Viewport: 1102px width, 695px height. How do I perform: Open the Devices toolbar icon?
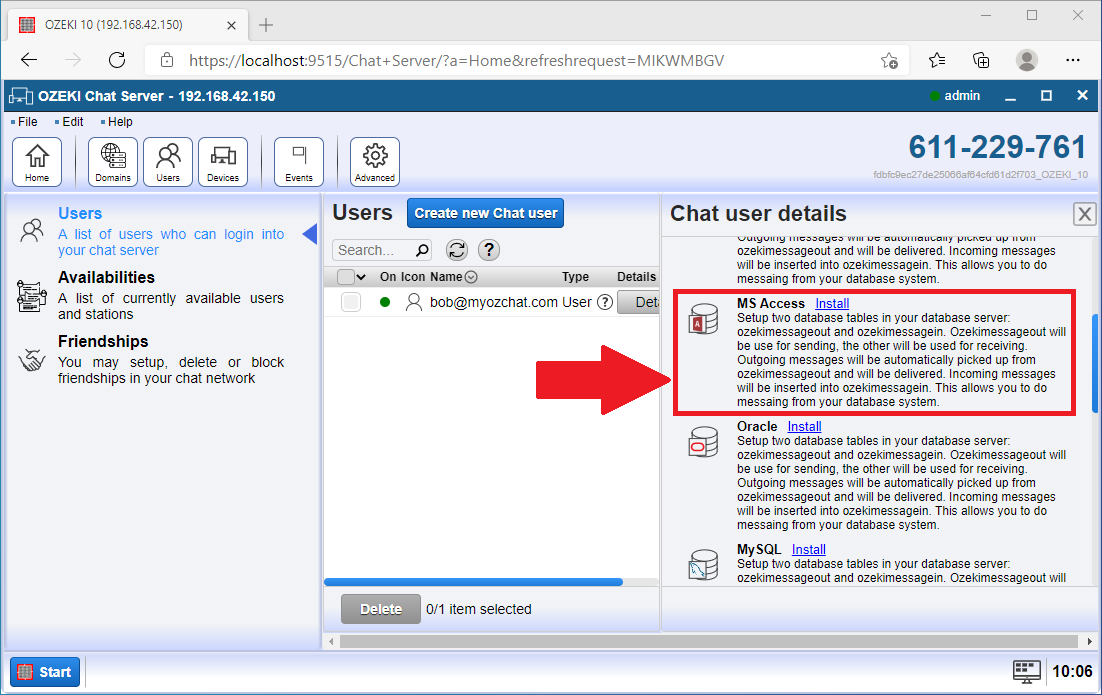click(x=222, y=161)
